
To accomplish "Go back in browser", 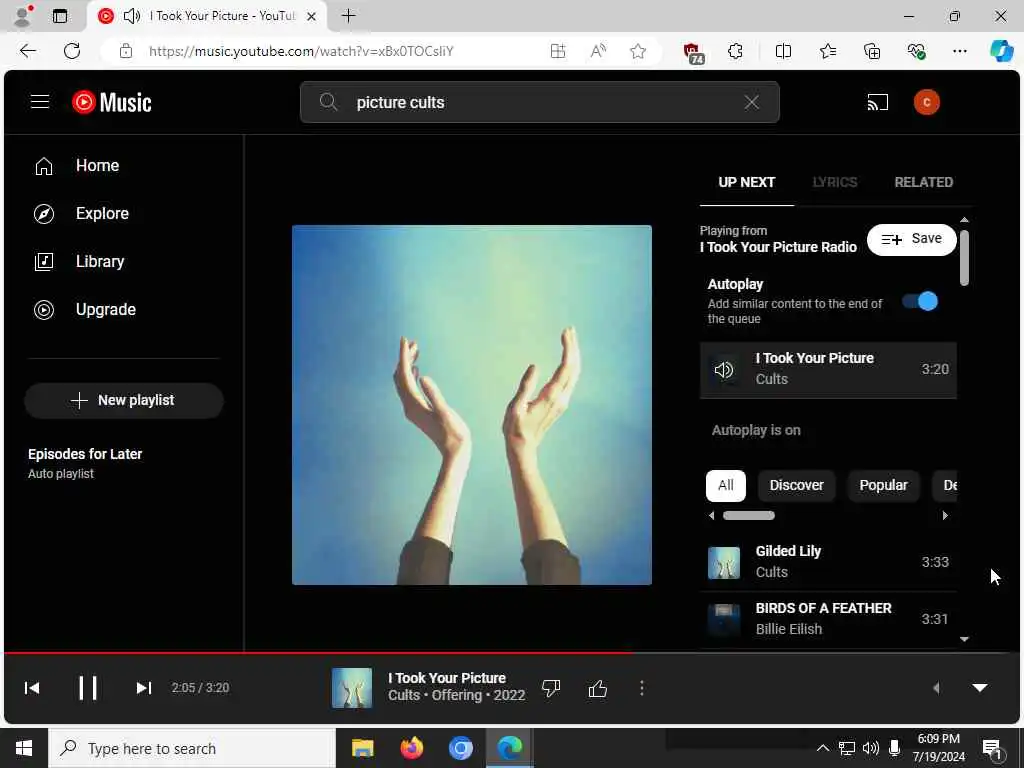I will pos(27,51).
